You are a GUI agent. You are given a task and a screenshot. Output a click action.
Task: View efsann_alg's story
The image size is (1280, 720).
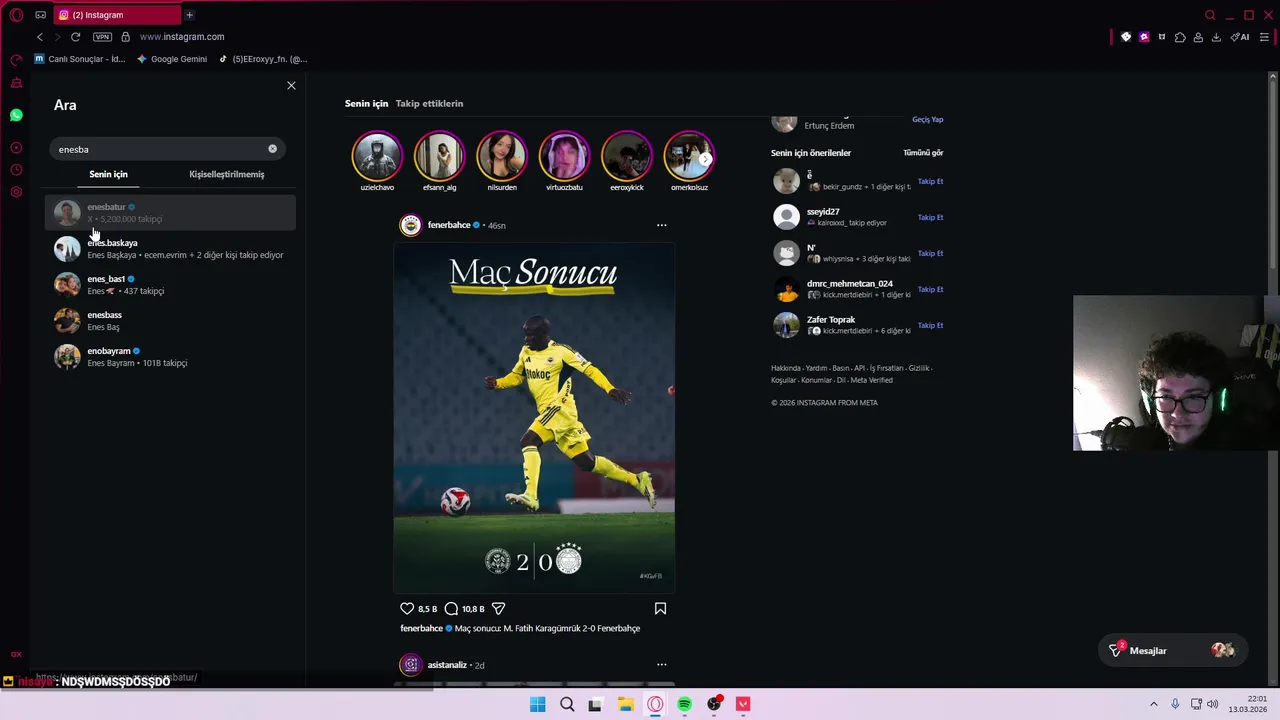[439, 157]
